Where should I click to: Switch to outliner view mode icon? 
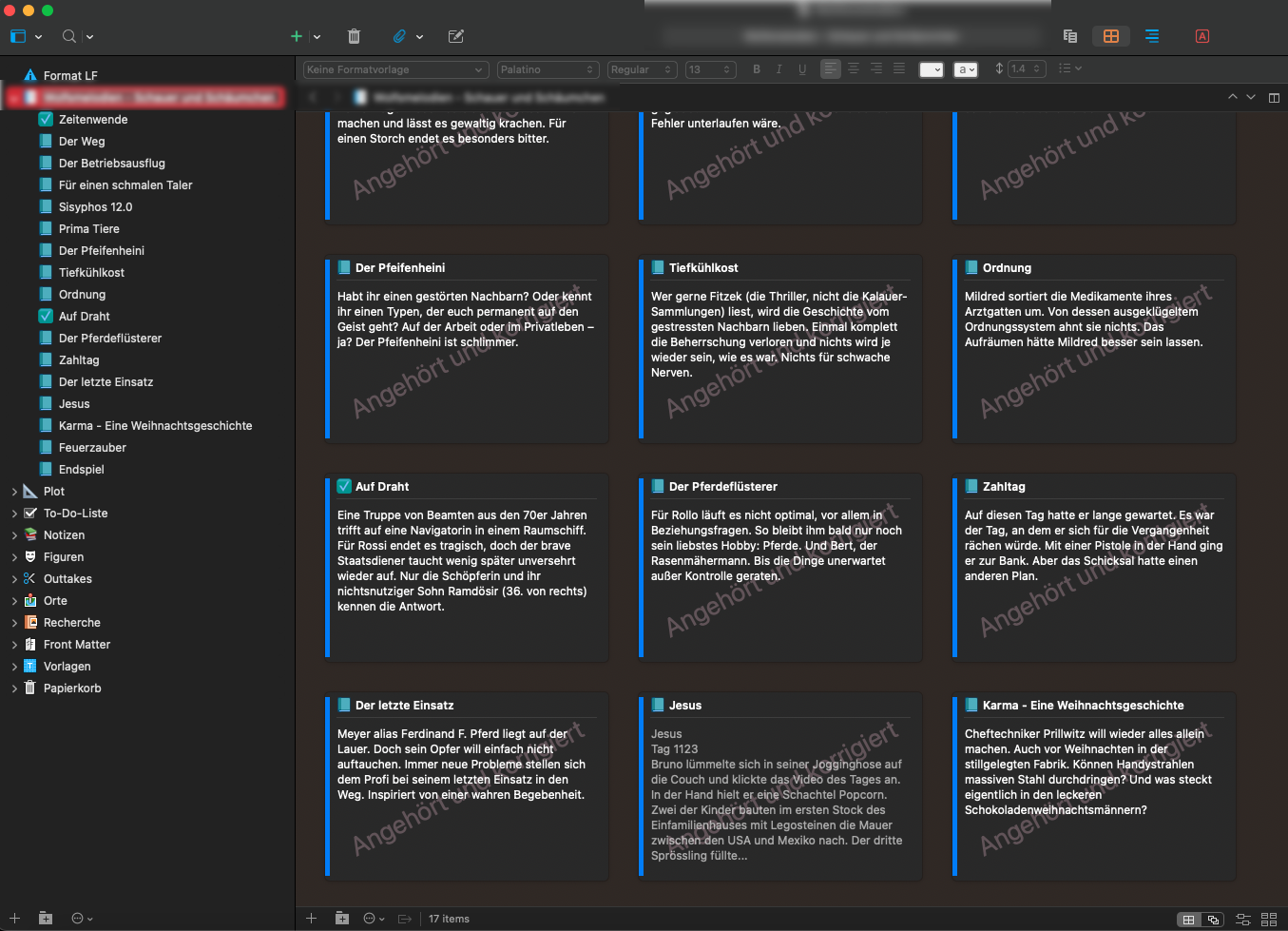(1152, 36)
